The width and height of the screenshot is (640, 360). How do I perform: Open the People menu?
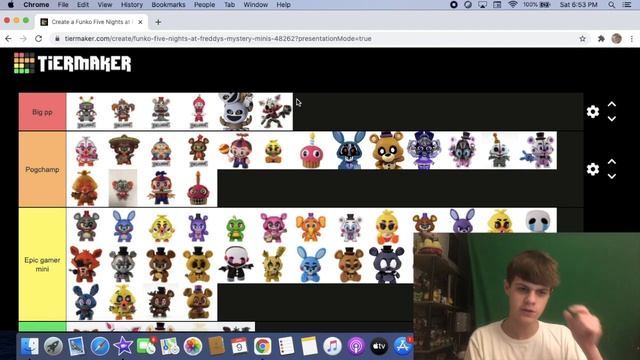(x=204, y=4)
